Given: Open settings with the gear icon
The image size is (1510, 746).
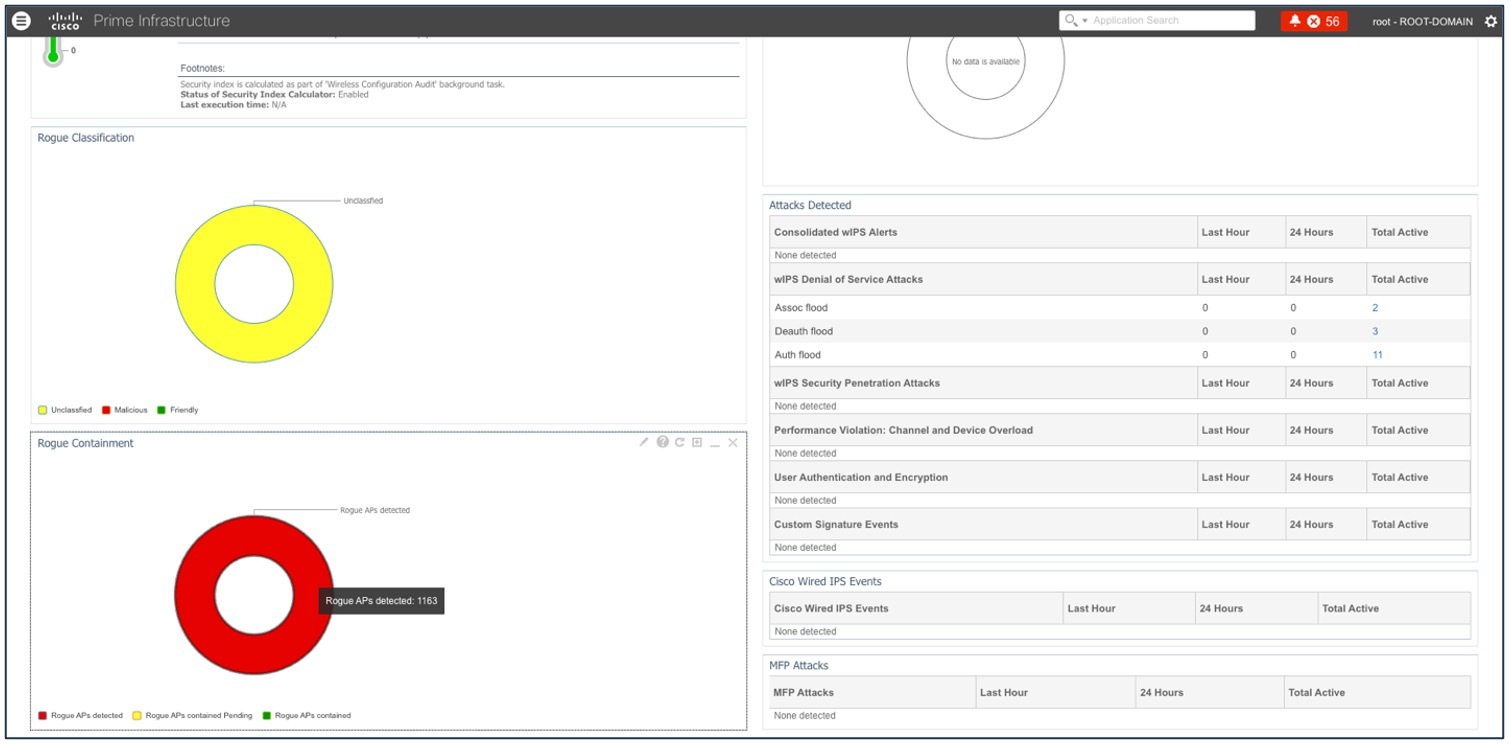Looking at the screenshot, I should (x=1493, y=20).
